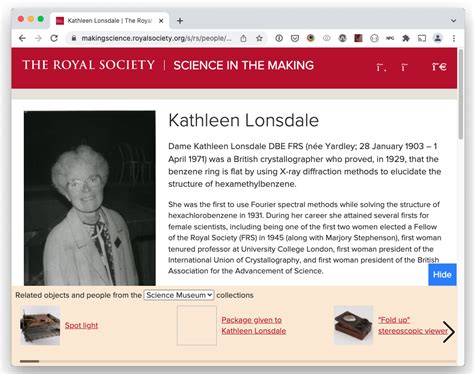The height and width of the screenshot is (374, 474).
Task: Click the paragraph starting 'Dame Kathleen Lonsdale DBE FRS'
Action: coord(305,165)
